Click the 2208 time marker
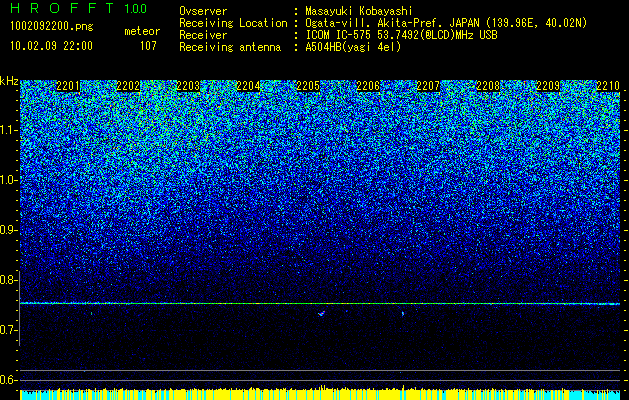The height and width of the screenshot is (400, 629). 488,86
